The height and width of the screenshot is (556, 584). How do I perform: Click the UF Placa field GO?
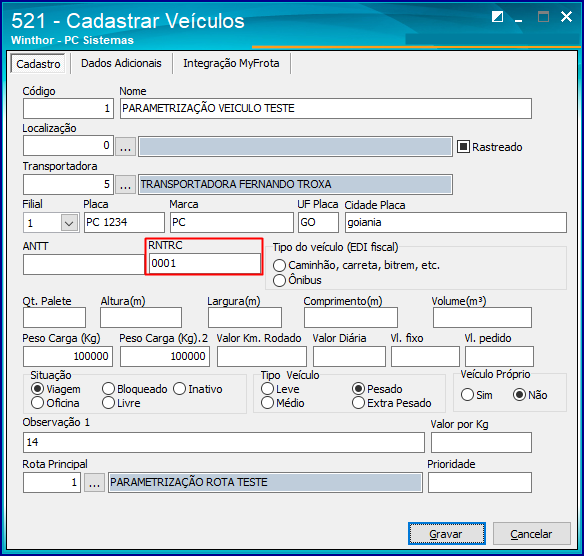pyautogui.click(x=318, y=222)
